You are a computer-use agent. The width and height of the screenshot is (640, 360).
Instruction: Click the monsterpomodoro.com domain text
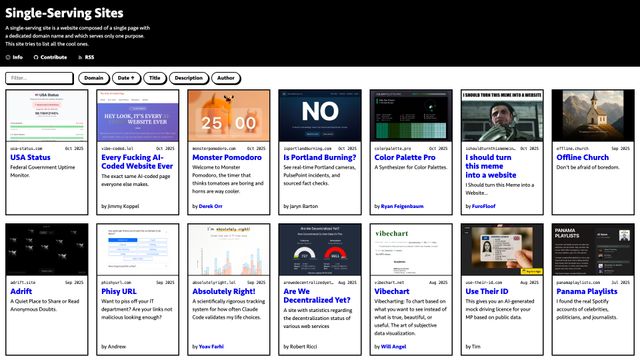point(214,148)
